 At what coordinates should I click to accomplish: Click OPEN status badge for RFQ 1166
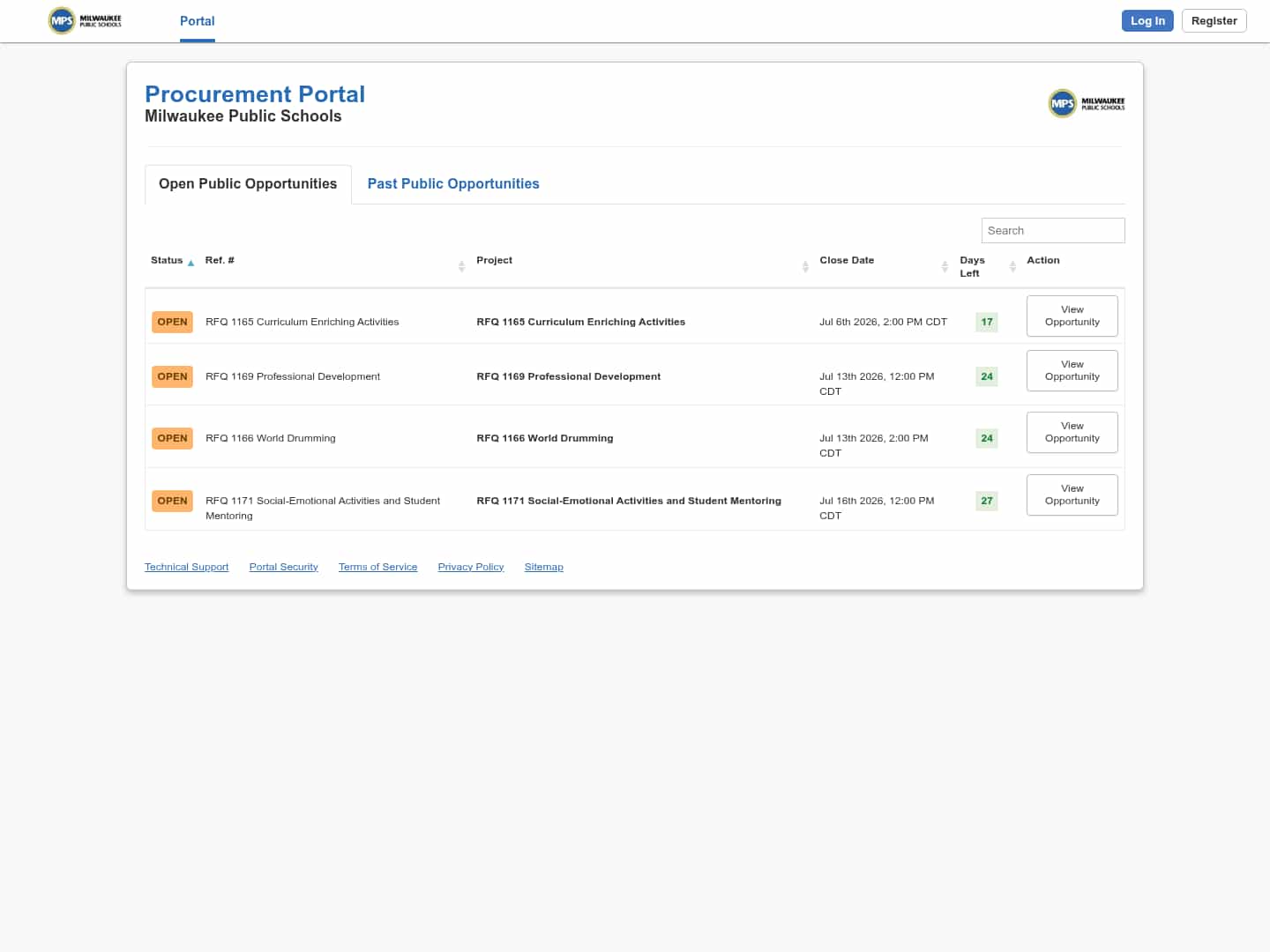tap(172, 438)
